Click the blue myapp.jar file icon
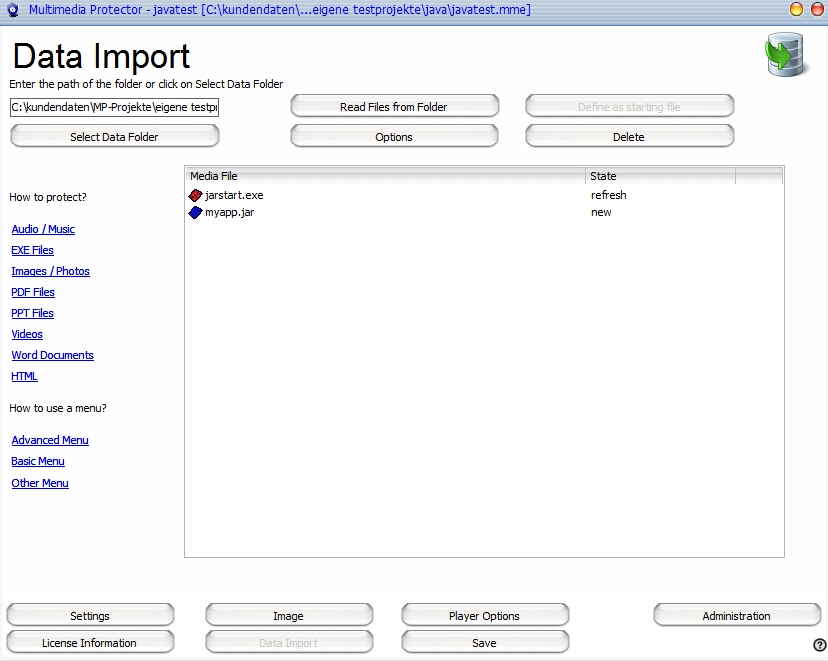828x661 pixels. click(196, 213)
